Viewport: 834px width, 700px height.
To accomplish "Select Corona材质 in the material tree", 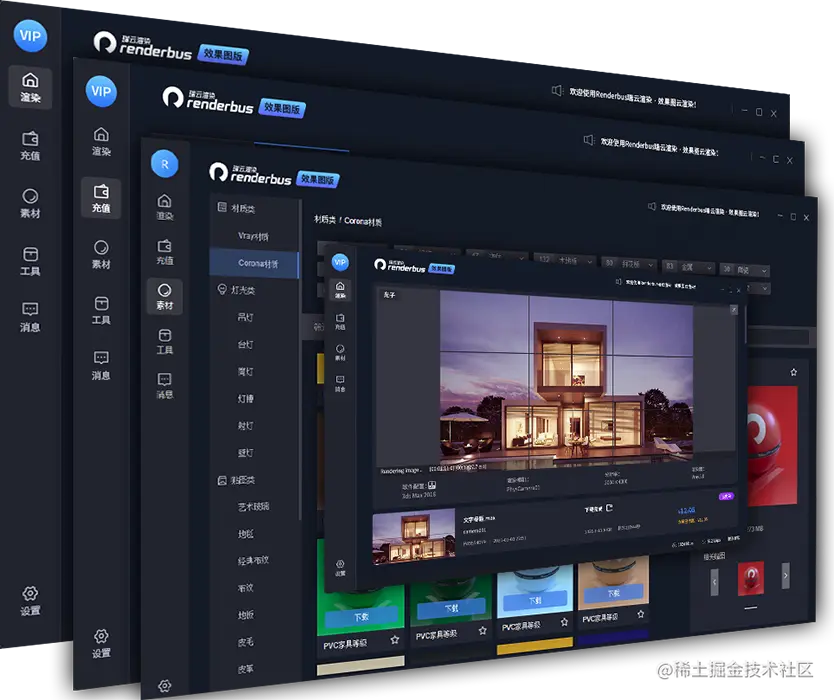I will [x=254, y=263].
